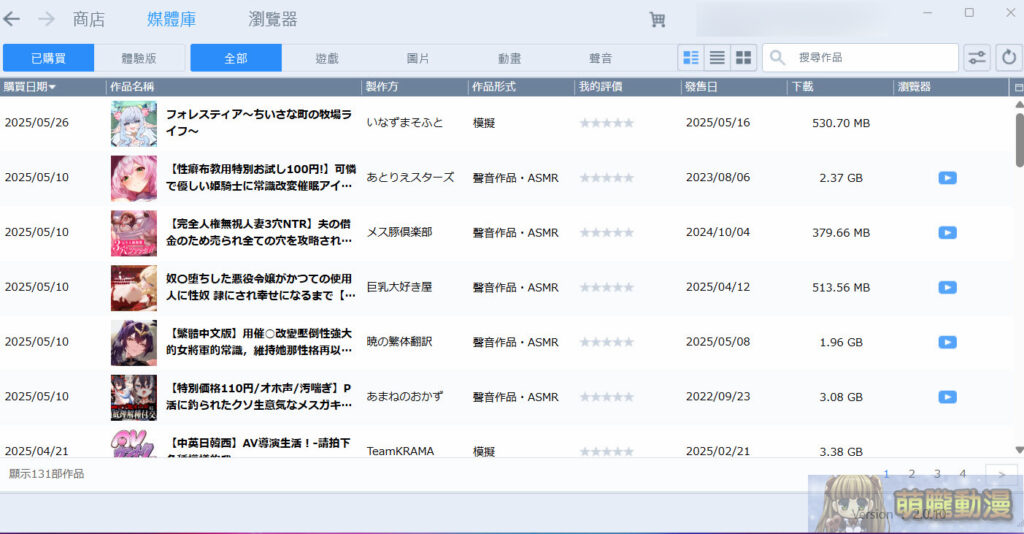The image size is (1024, 534).
Task: Click the search magnifier icon
Action: click(x=777, y=57)
